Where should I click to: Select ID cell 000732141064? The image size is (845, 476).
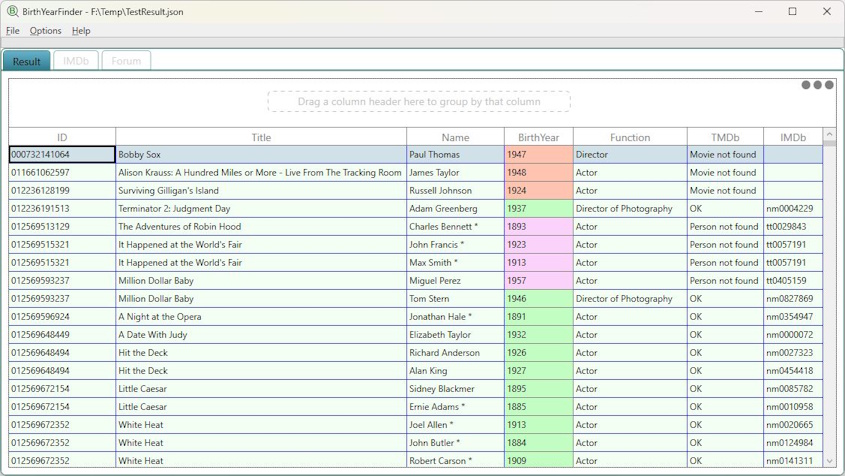62,155
